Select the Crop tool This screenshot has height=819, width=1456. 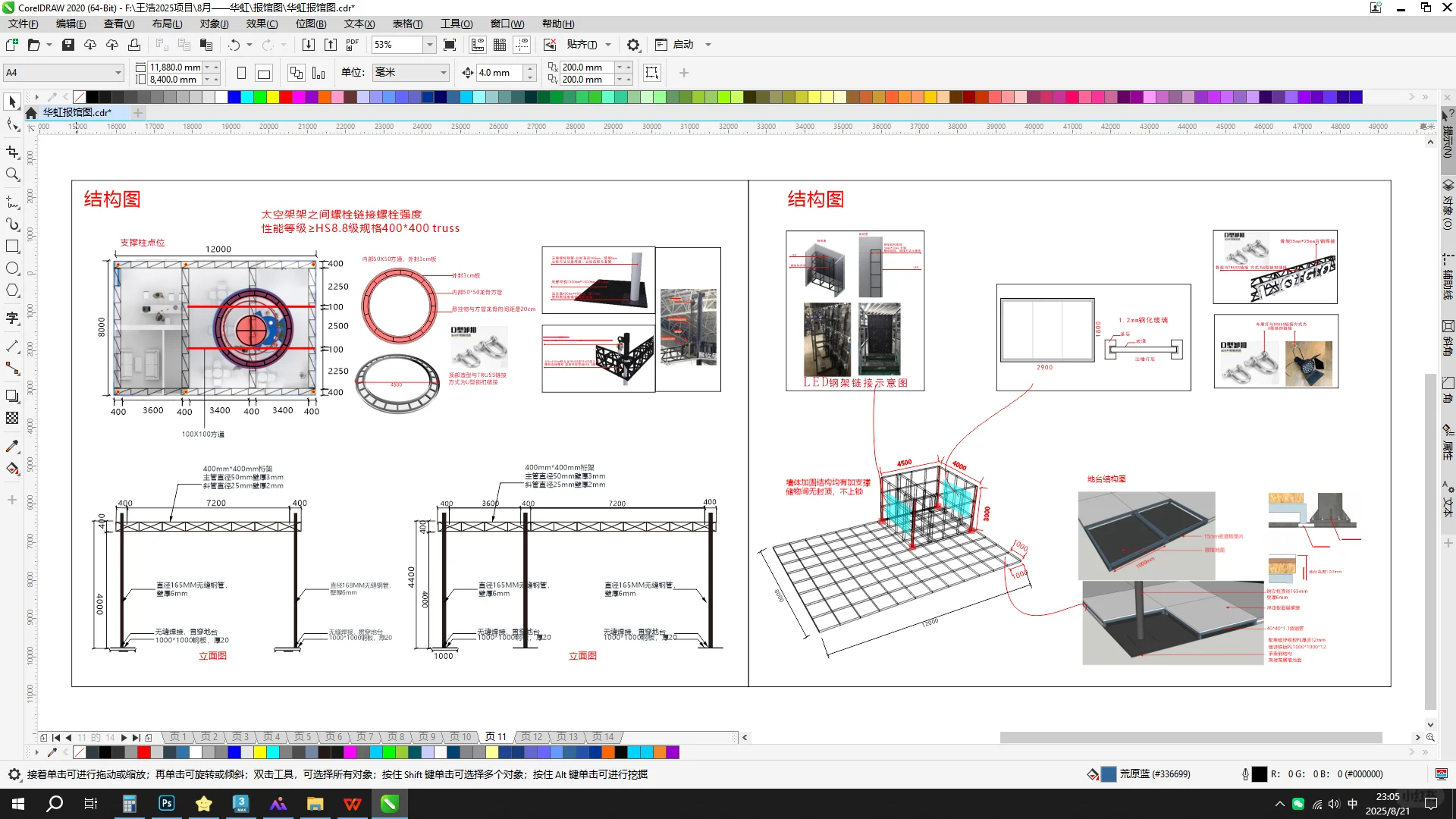[12, 152]
